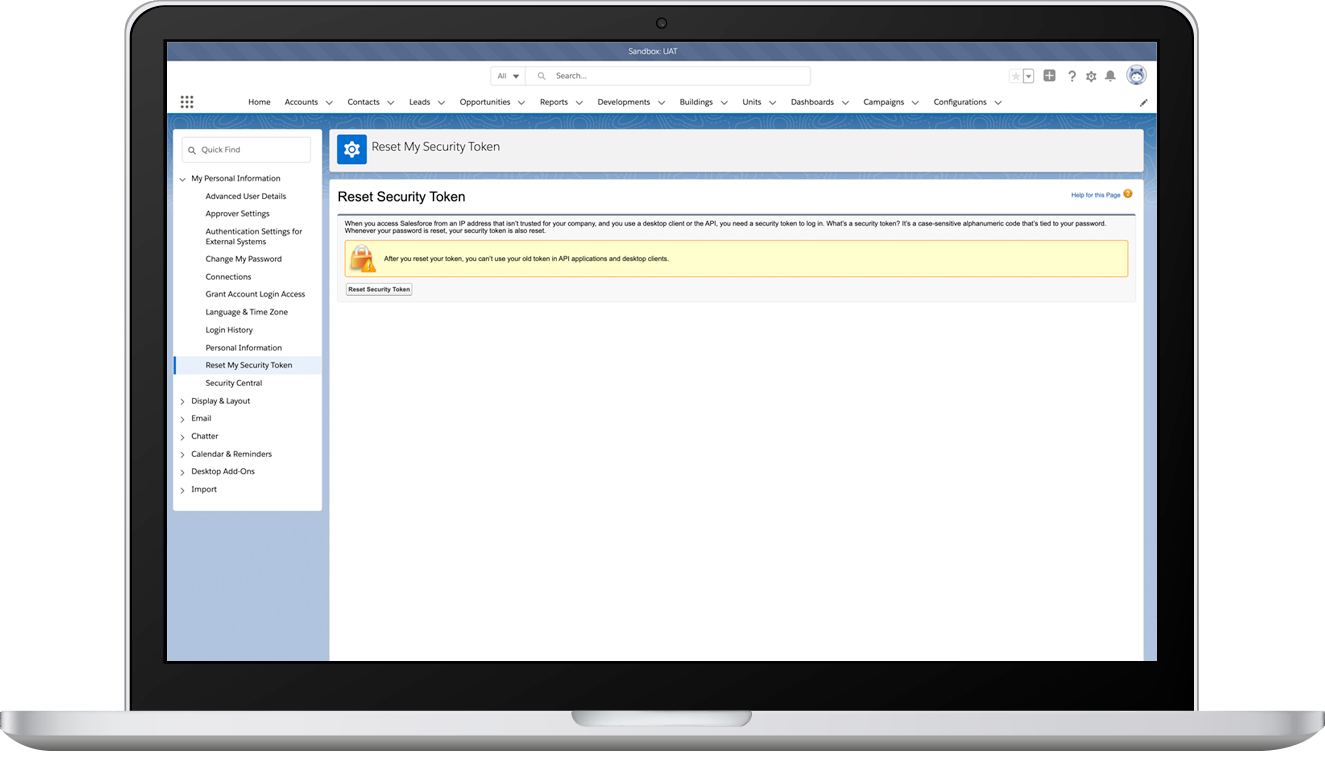Open the All search scope dropdown

point(507,75)
